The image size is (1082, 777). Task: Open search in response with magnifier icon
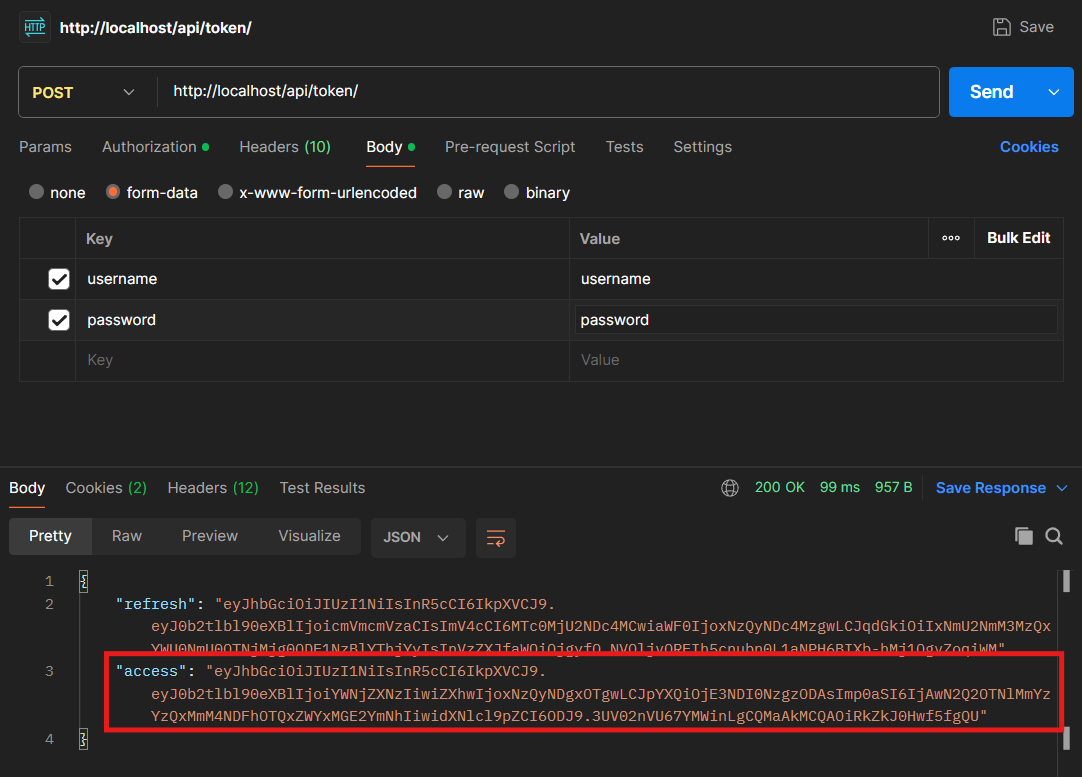point(1054,536)
